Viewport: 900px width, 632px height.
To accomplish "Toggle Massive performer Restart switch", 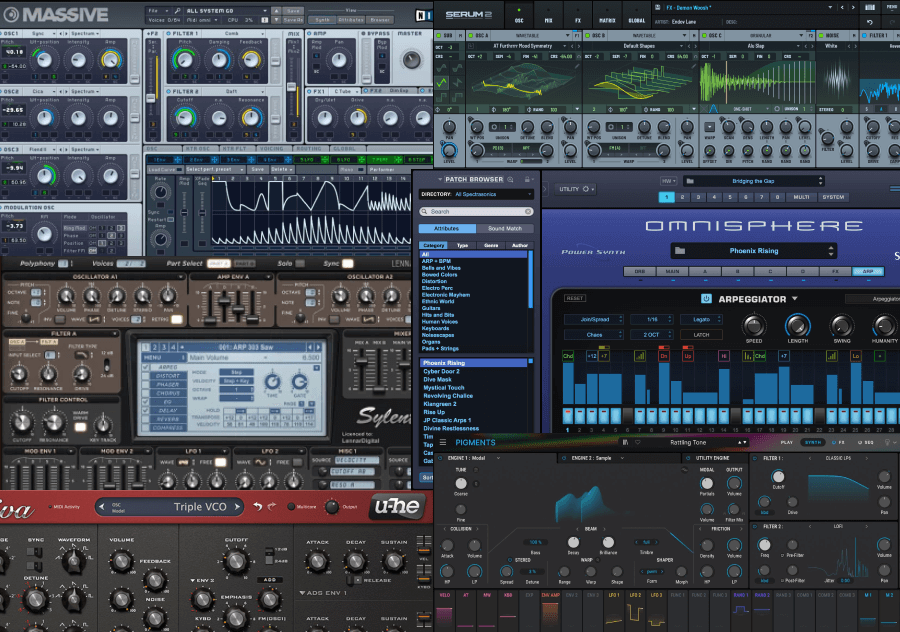I will coord(170,219).
